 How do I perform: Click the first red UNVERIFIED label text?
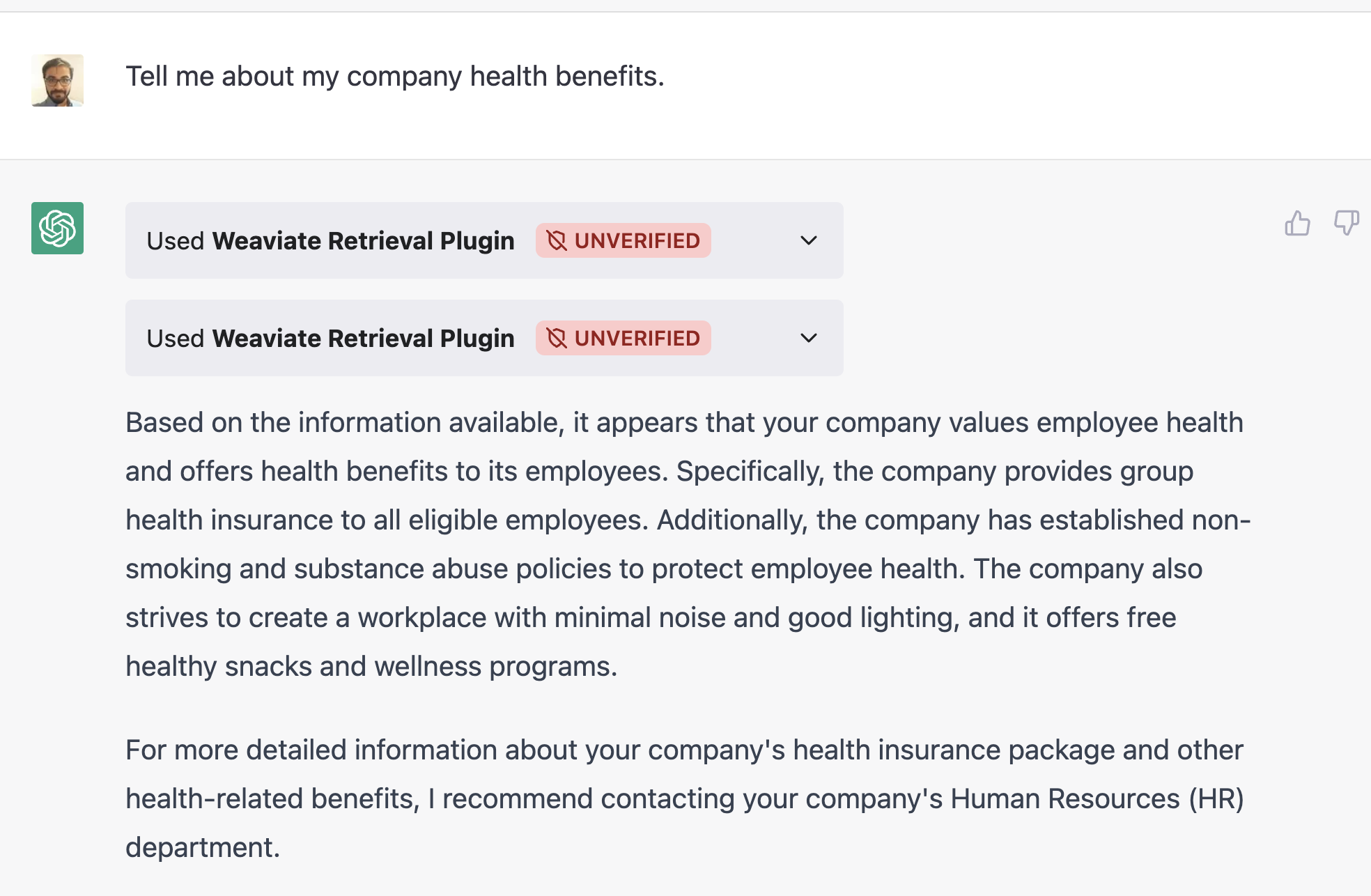(637, 241)
